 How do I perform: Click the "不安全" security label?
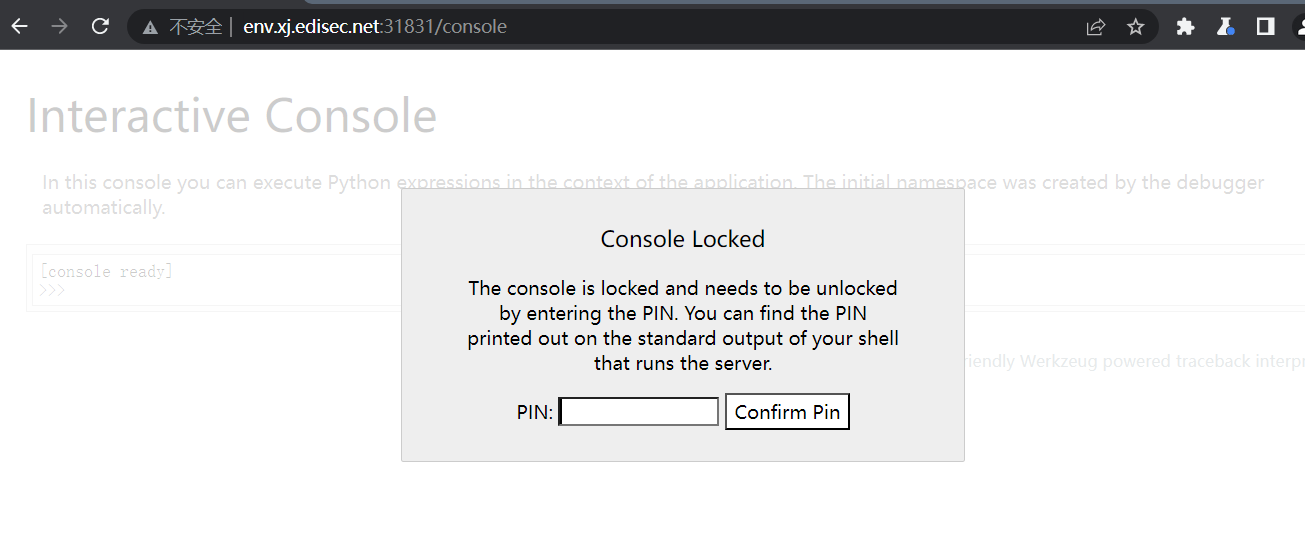(195, 27)
